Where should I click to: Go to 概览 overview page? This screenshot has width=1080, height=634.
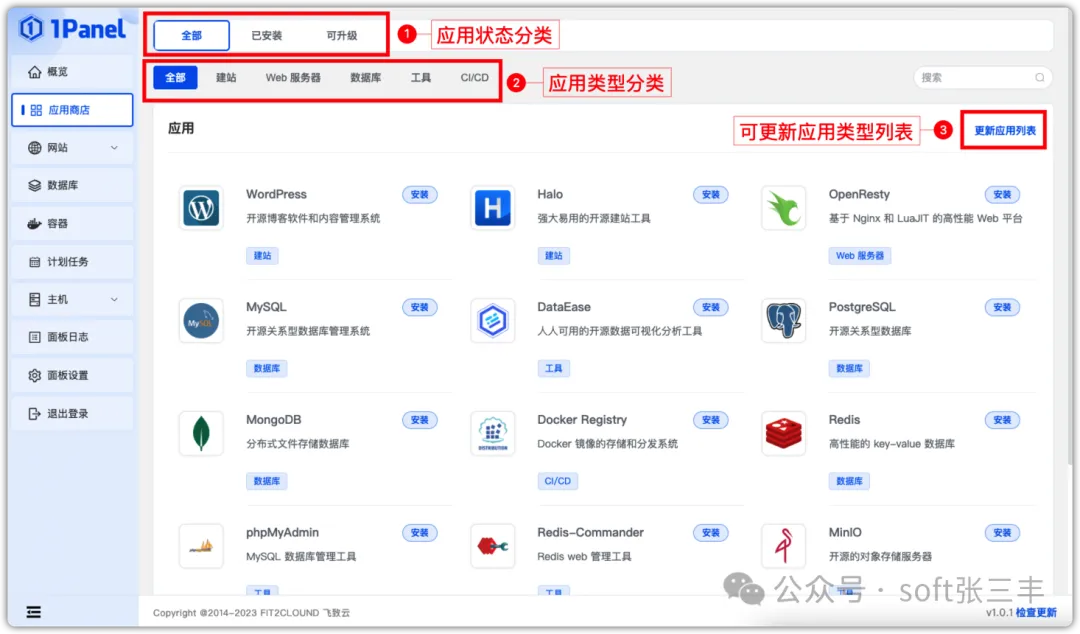[x=72, y=72]
